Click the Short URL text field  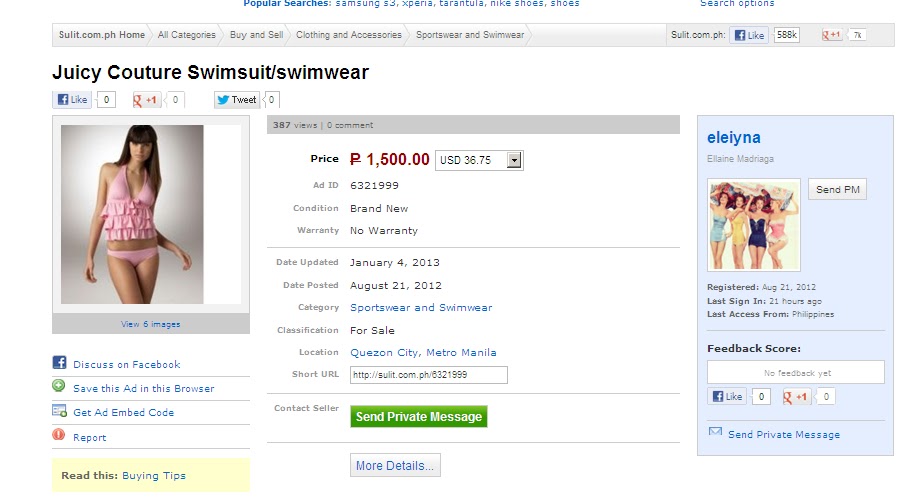click(428, 375)
